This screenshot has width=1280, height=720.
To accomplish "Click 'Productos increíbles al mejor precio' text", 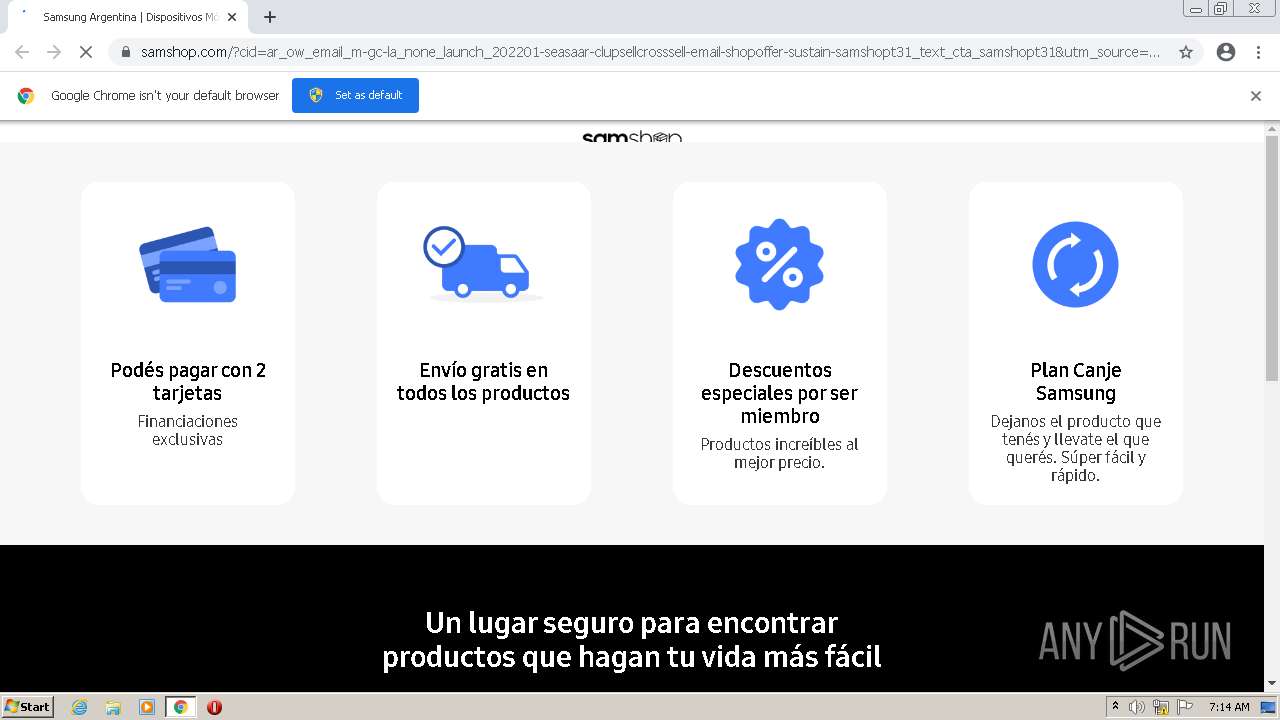I will click(779, 453).
